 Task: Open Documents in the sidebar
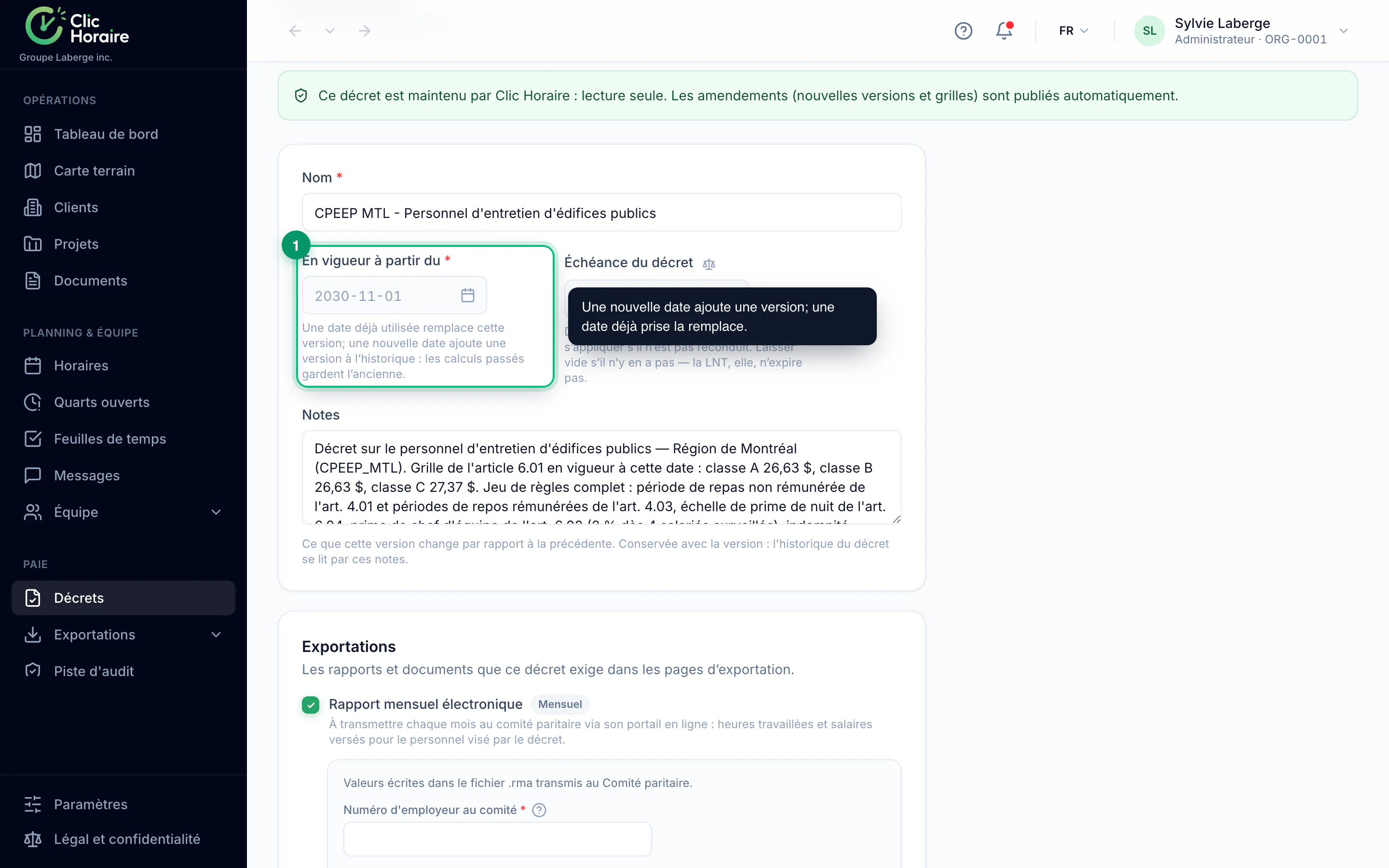[x=123, y=281]
